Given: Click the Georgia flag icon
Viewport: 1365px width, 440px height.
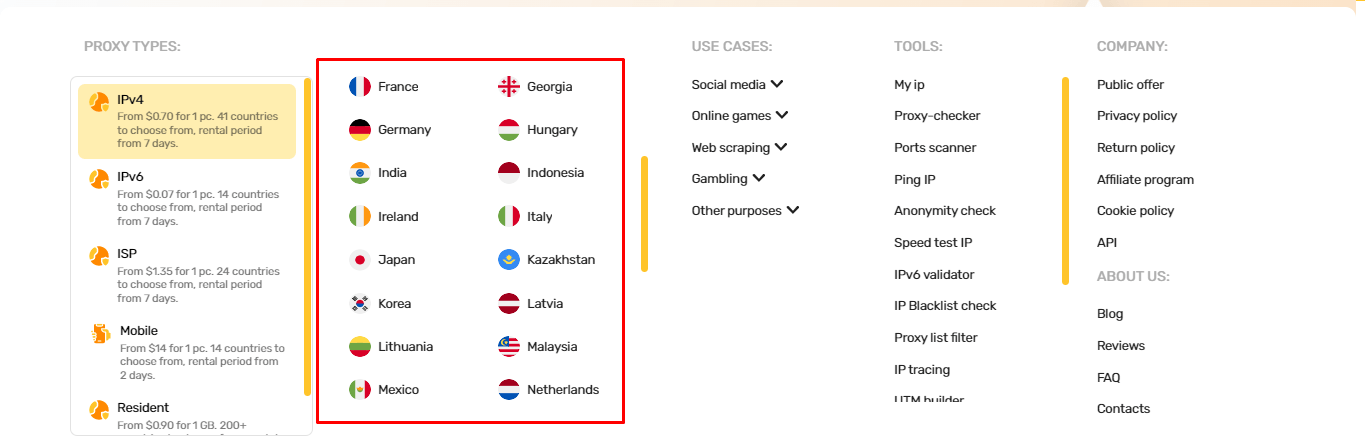Looking at the screenshot, I should [509, 87].
